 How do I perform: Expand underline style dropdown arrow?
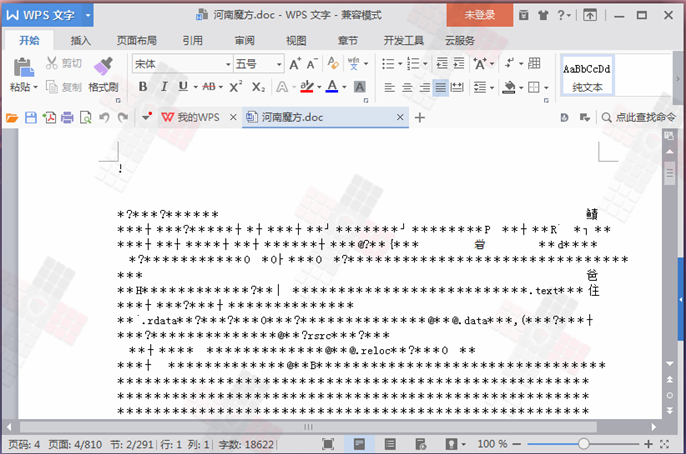196,87
